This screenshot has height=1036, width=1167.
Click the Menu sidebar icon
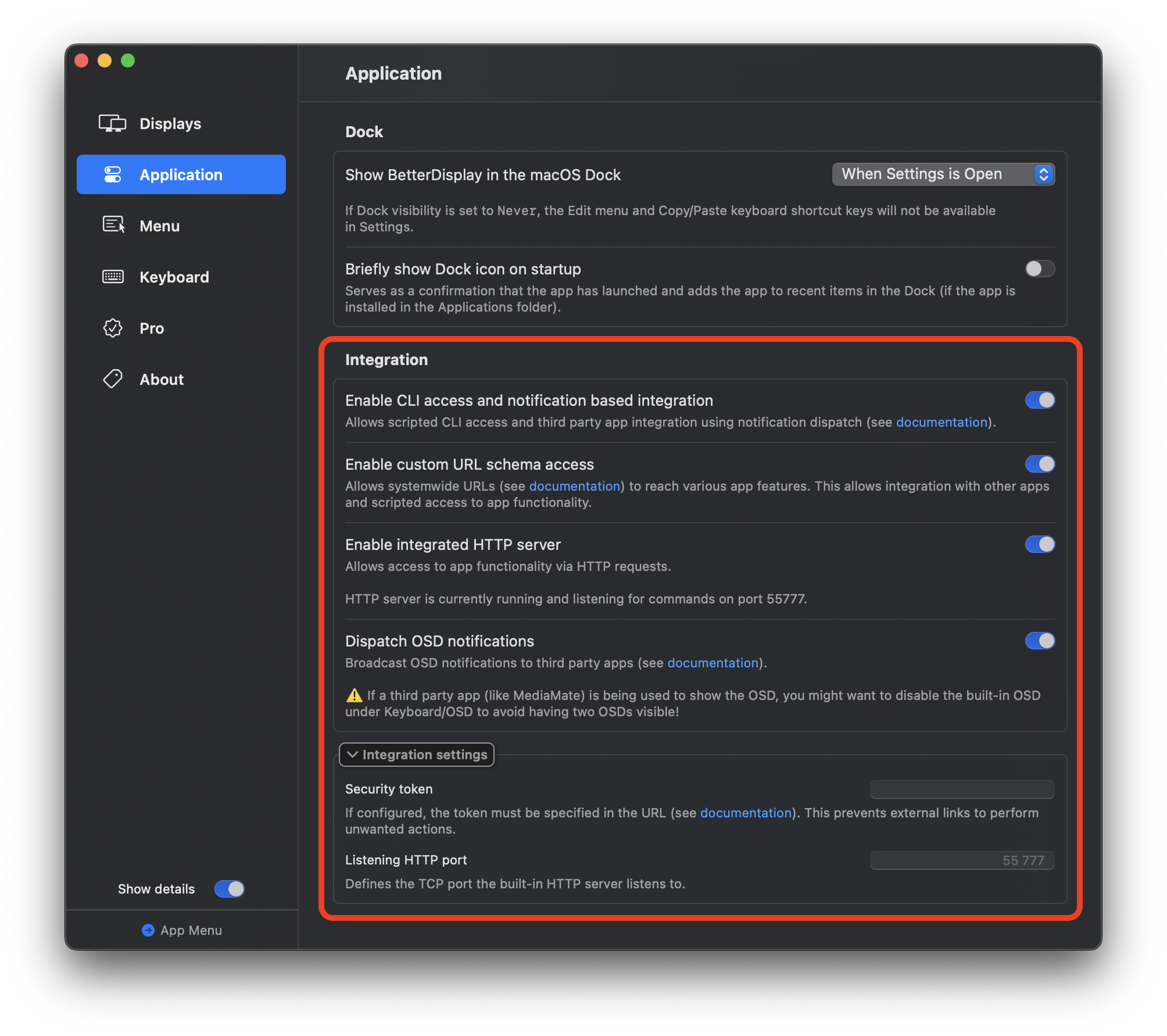pyautogui.click(x=113, y=225)
